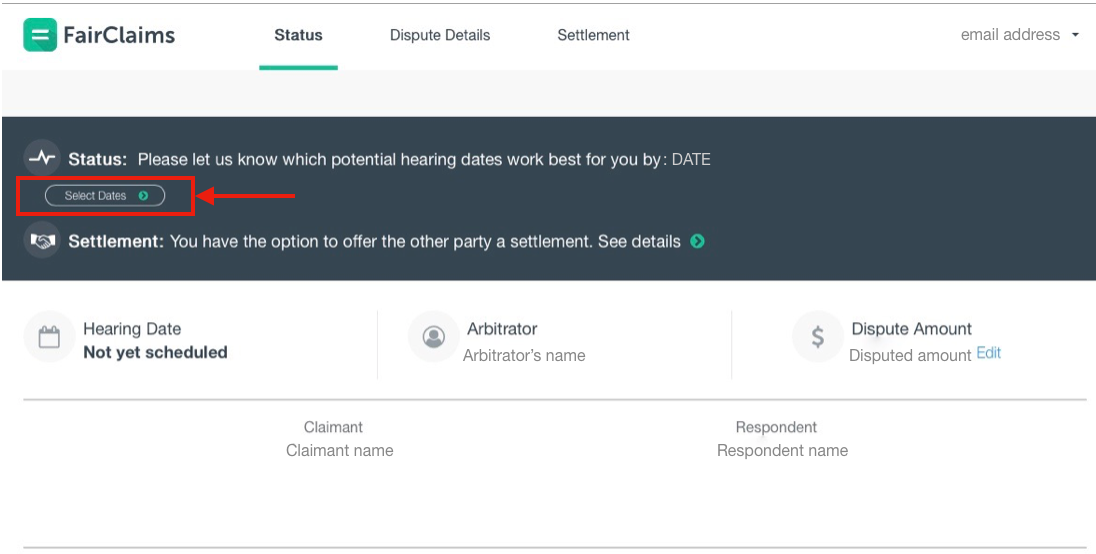
Task: Select the Claimant name text
Action: (339, 450)
